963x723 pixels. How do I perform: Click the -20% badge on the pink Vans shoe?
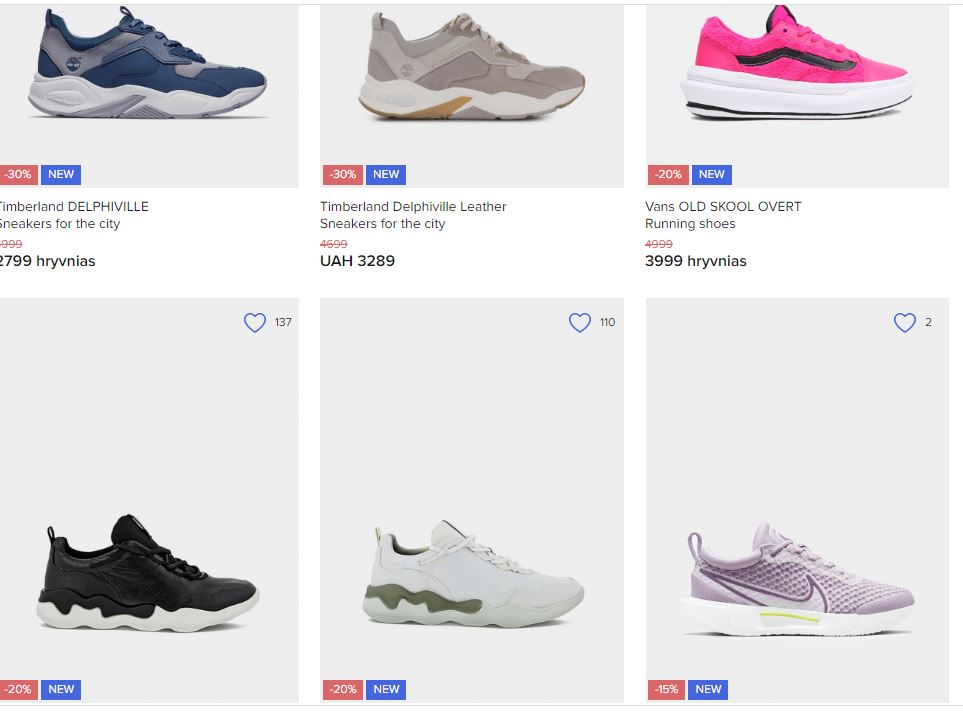tap(667, 174)
